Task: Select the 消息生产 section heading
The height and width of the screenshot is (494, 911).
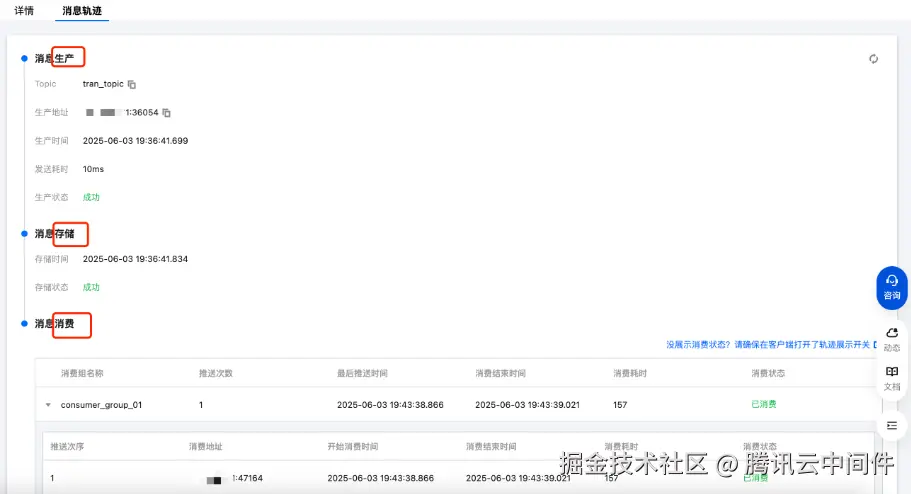Action: pyautogui.click(x=54, y=59)
